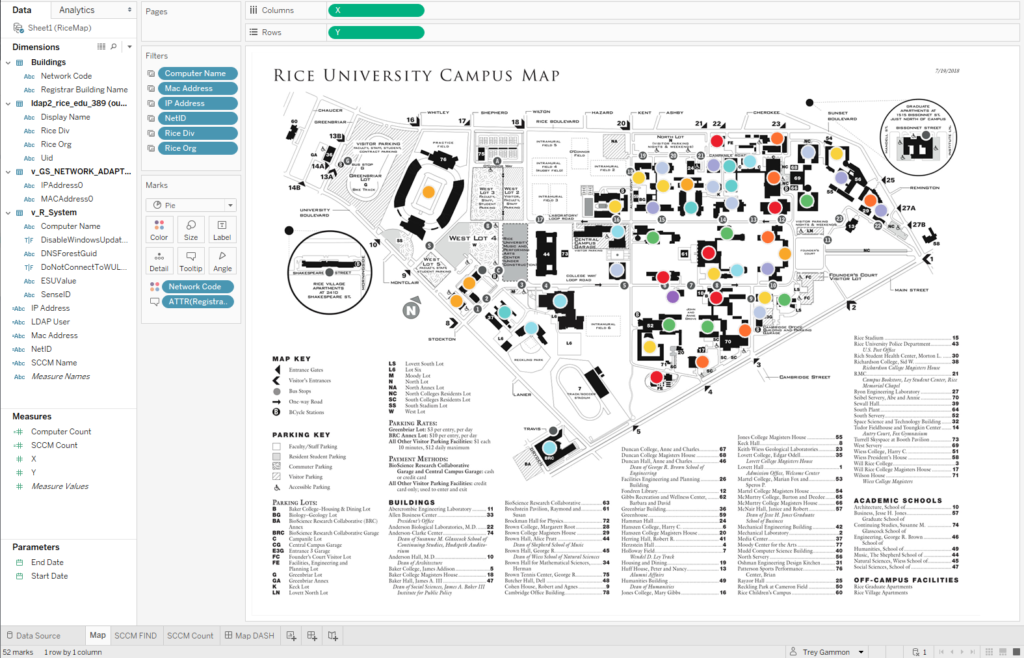Viewport: 1024px width, 658px height.
Task: Click the Label button in Marks card
Action: (222, 230)
